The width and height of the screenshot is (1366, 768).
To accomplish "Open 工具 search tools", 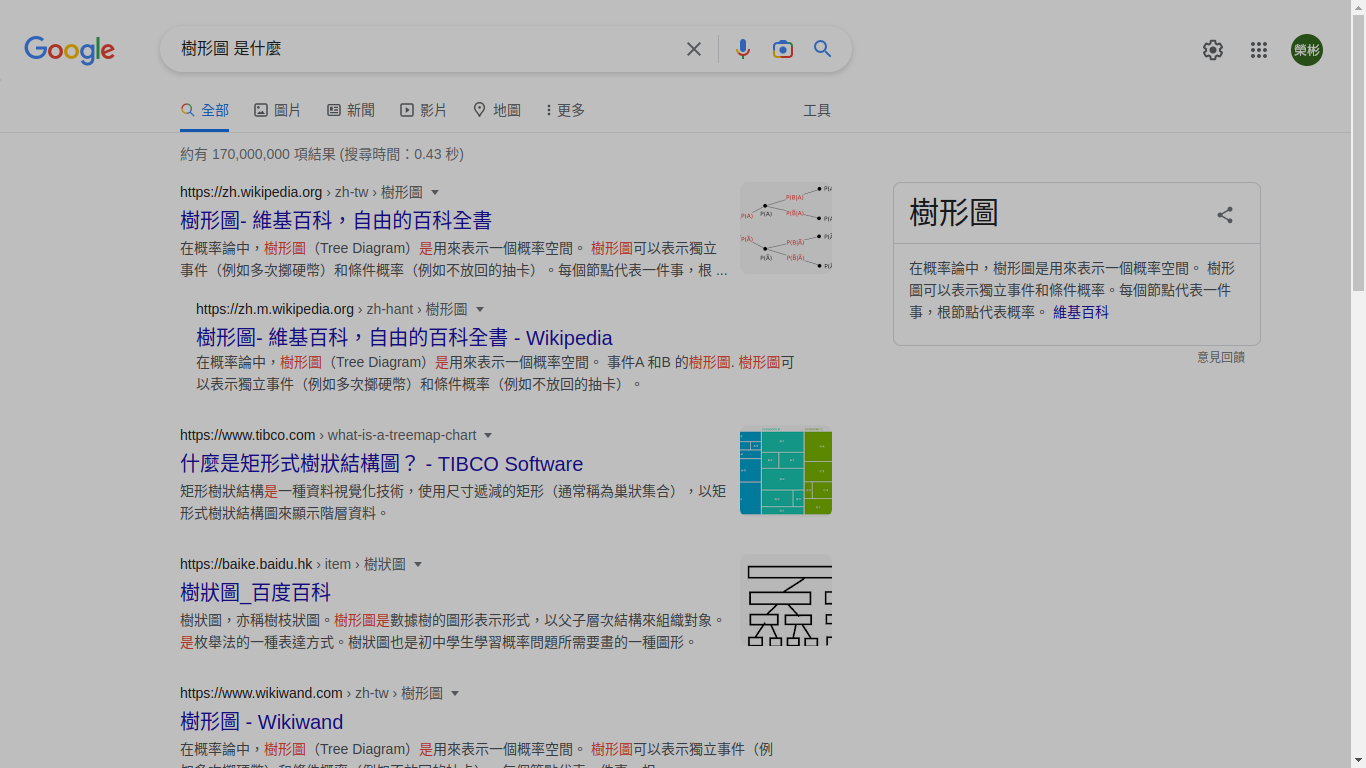I will (817, 110).
